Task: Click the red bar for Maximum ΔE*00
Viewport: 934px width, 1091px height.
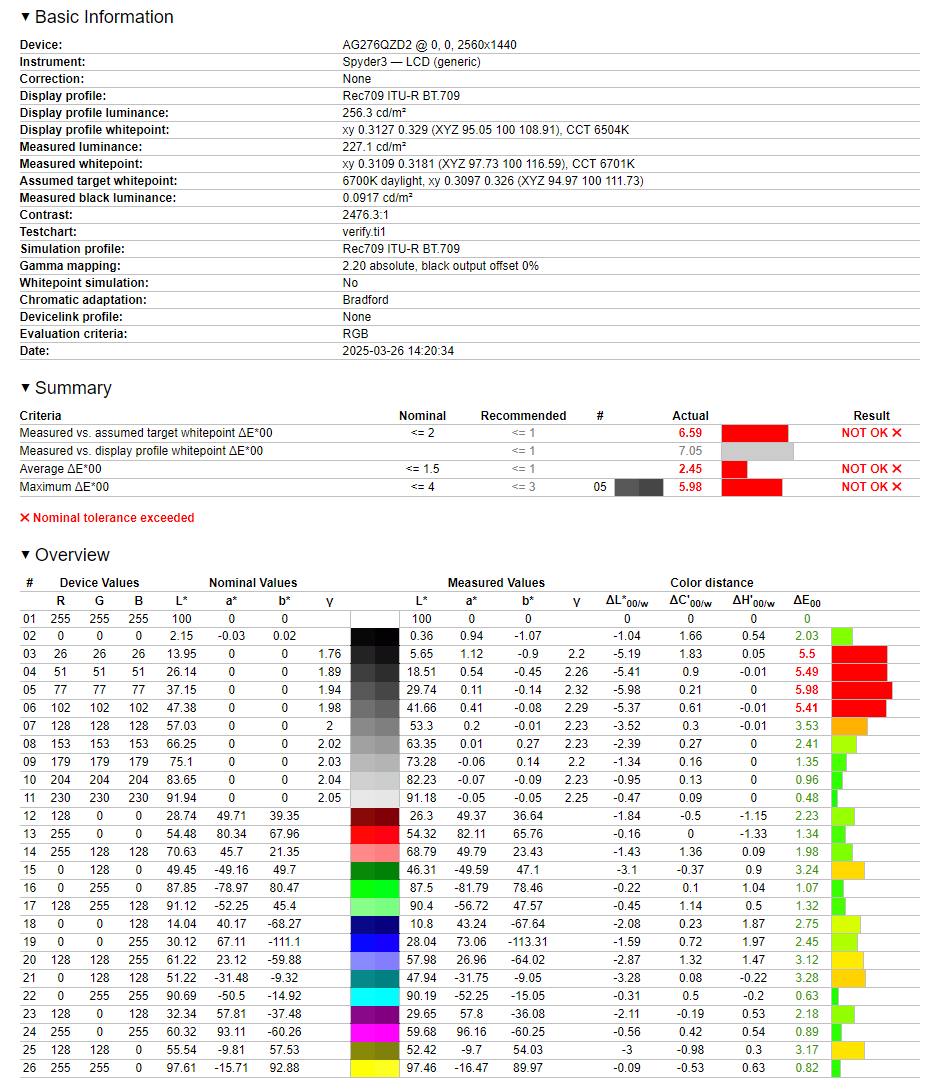Action: click(x=751, y=487)
